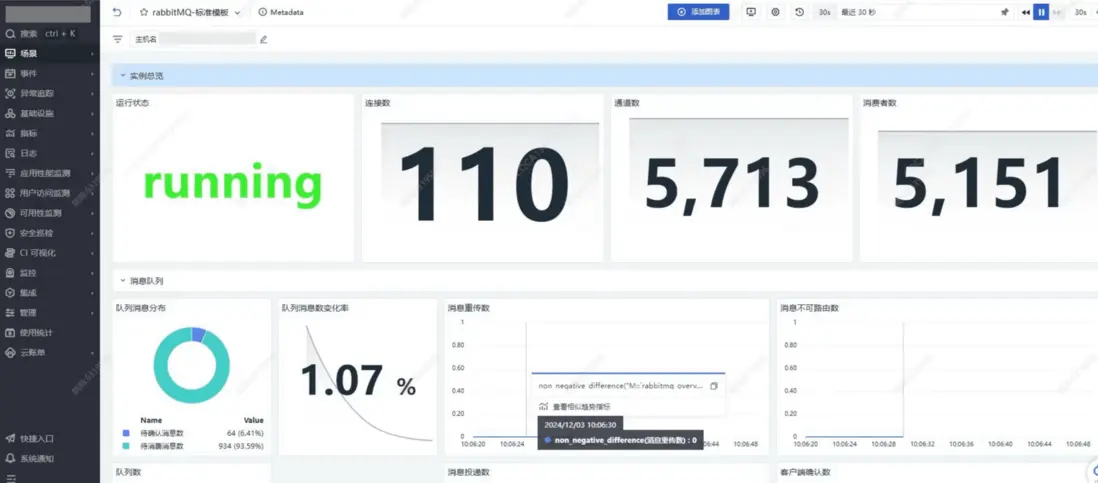Click the 日志 sidebar icon
Screen dimensions: 1098x483
10,153
